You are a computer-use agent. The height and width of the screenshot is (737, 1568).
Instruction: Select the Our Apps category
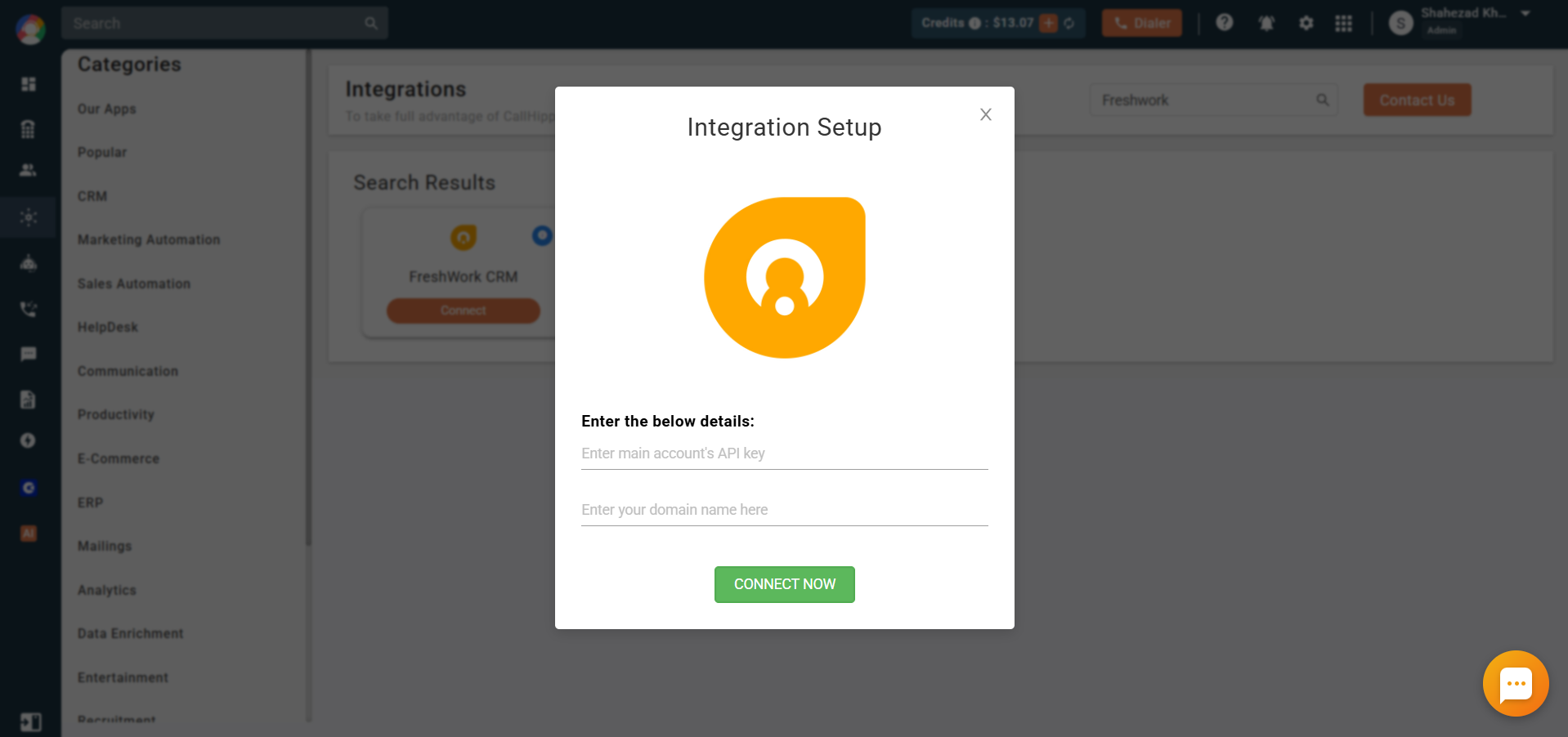point(107,109)
